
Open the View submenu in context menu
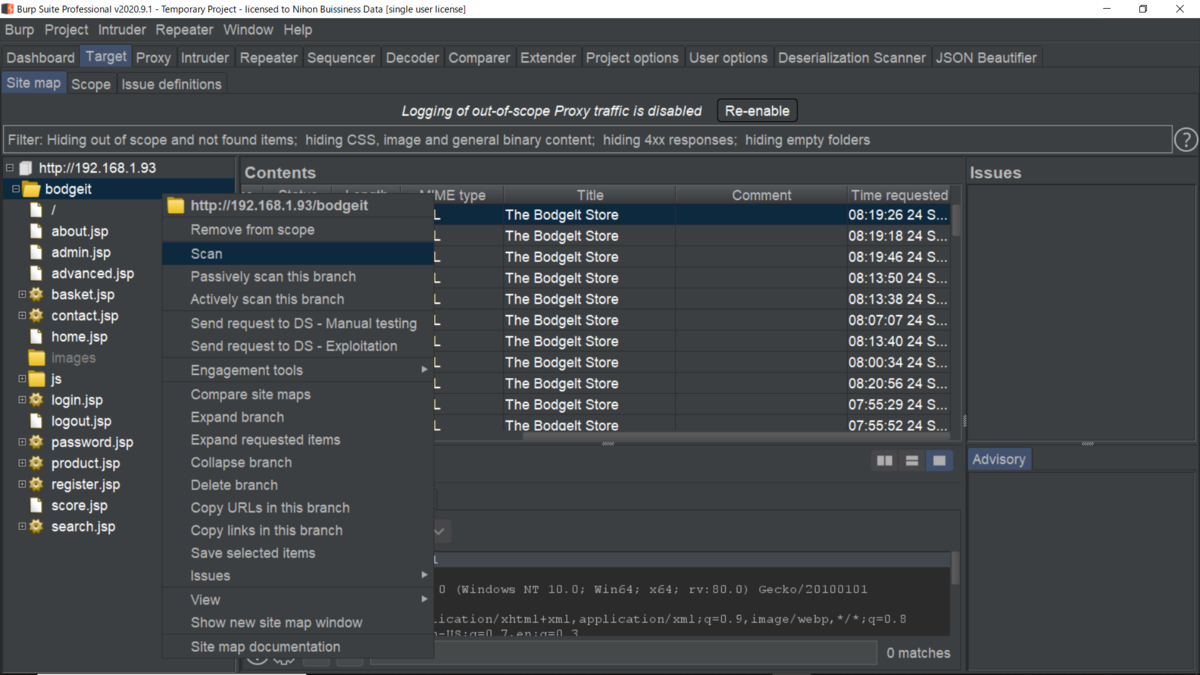coord(298,599)
